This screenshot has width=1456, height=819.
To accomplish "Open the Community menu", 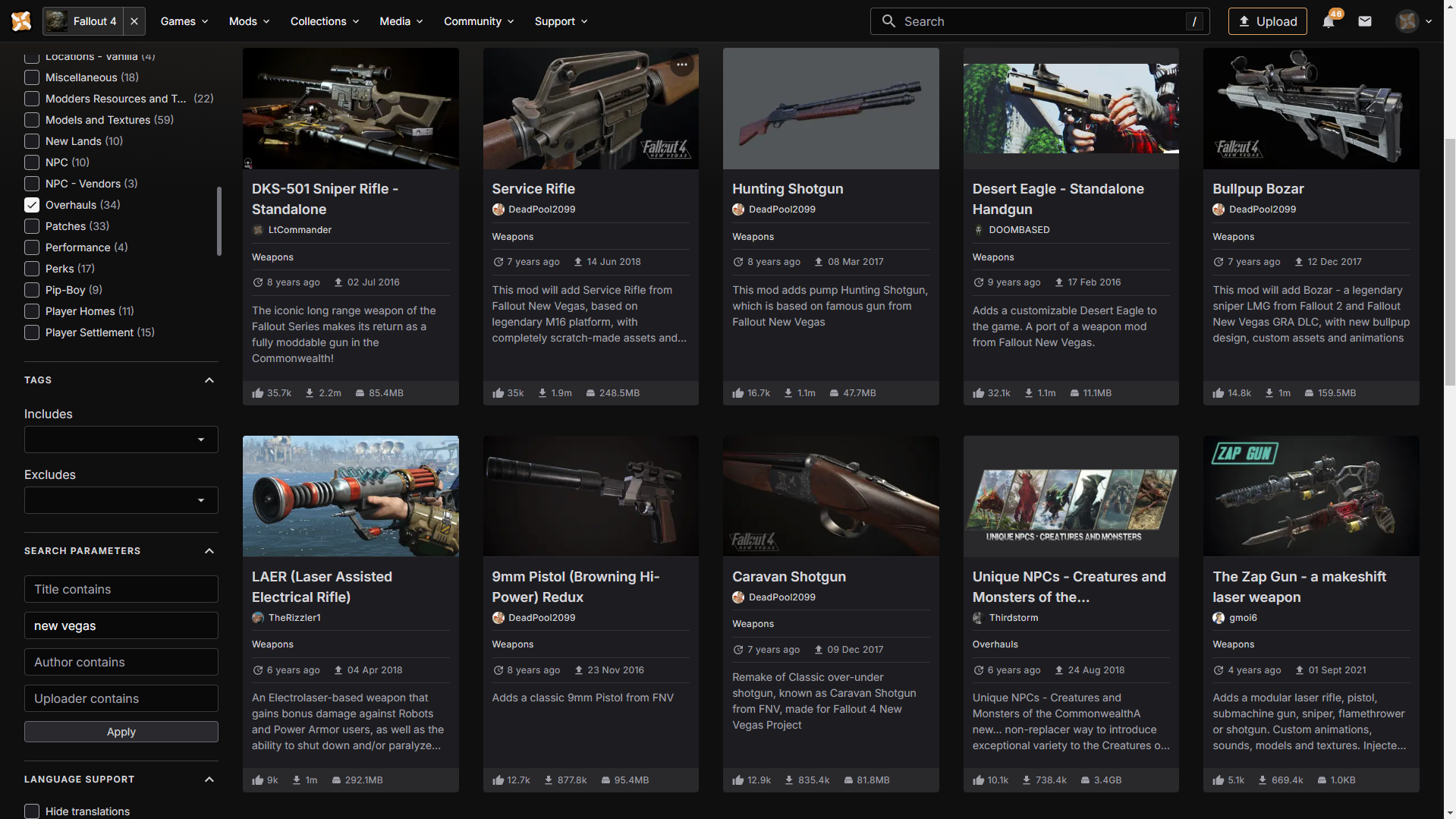I will (x=479, y=21).
